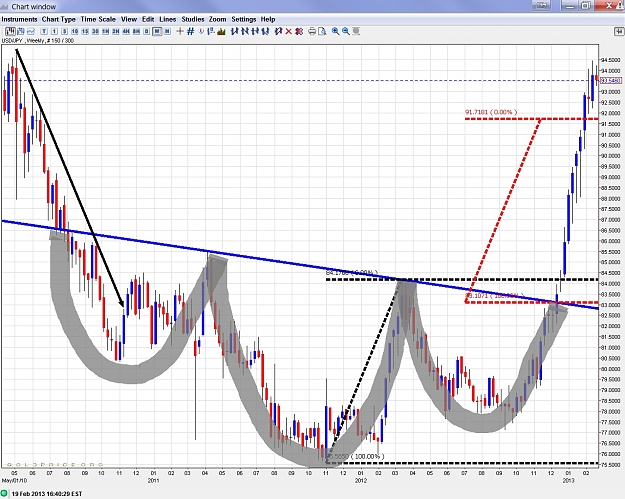Viewport: 625px width, 499px height.
Task: Print the chart with printer icon
Action: (312, 31)
